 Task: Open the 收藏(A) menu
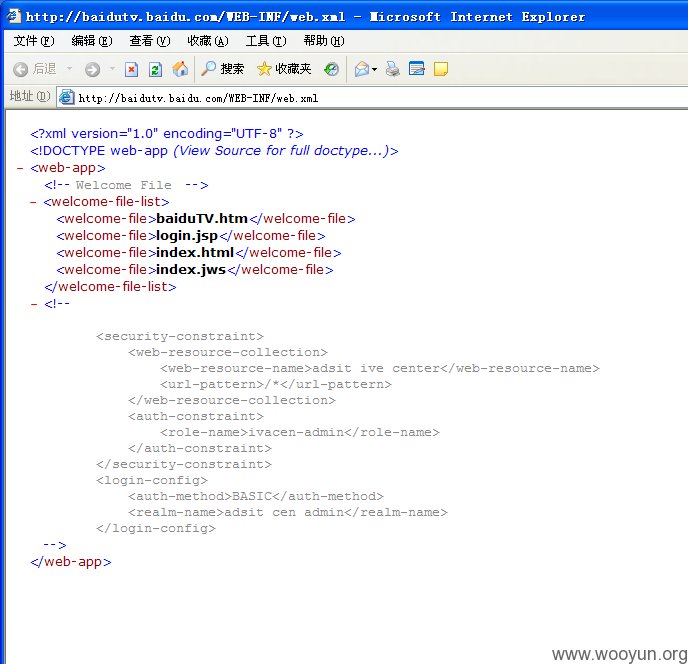point(208,41)
